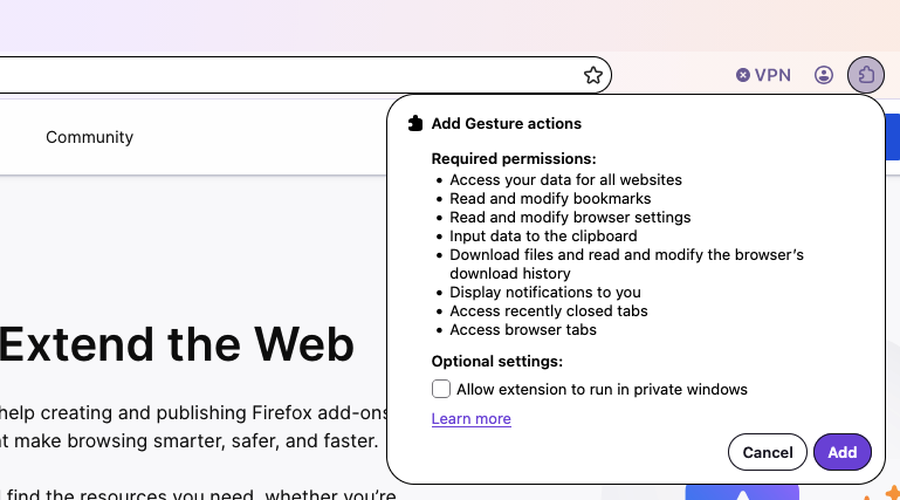Open the Firefox account profile icon
900x500 pixels.
[x=824, y=75]
